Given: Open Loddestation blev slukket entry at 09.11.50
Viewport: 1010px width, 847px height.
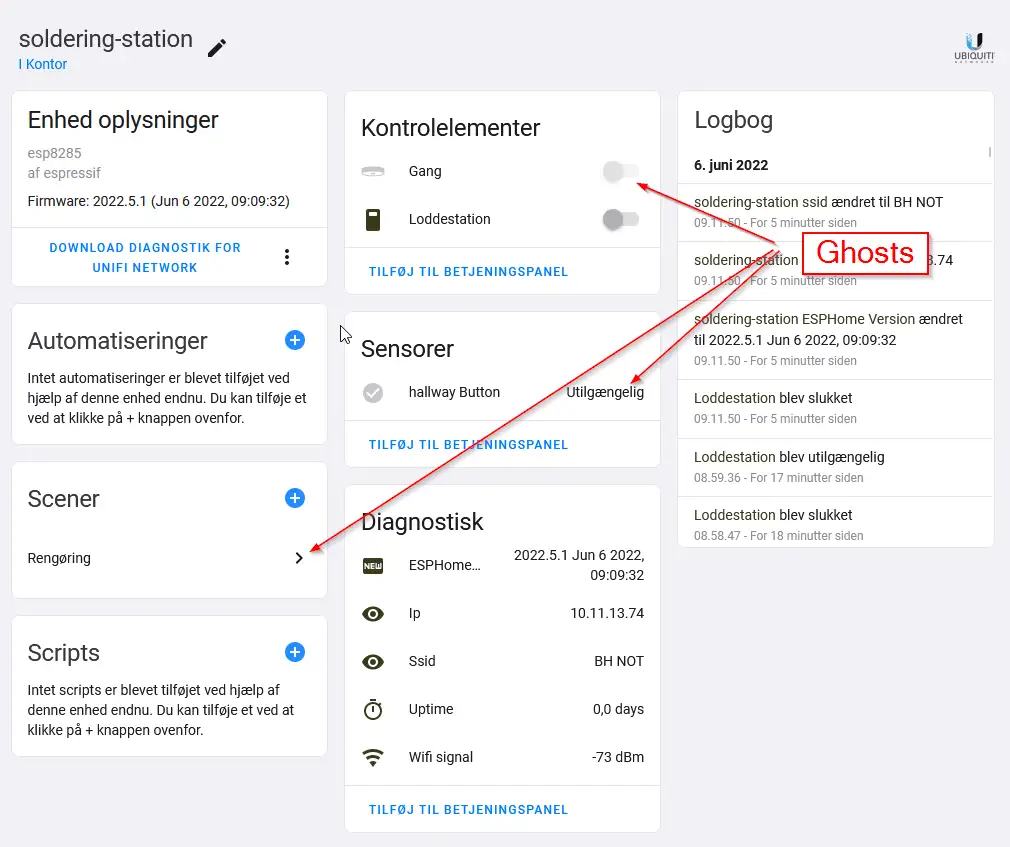Looking at the screenshot, I should pyautogui.click(x=835, y=408).
